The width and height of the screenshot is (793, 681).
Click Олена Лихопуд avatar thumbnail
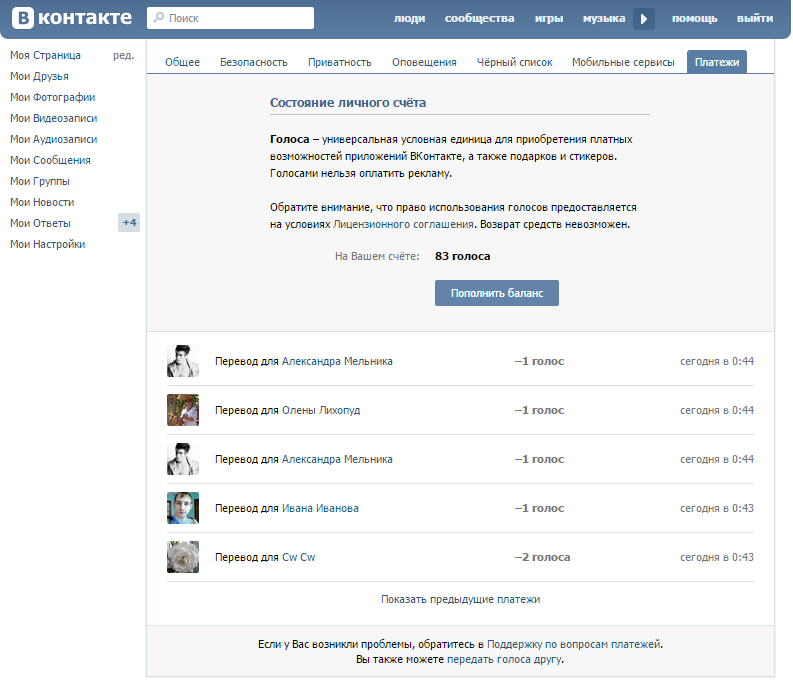pyautogui.click(x=183, y=410)
